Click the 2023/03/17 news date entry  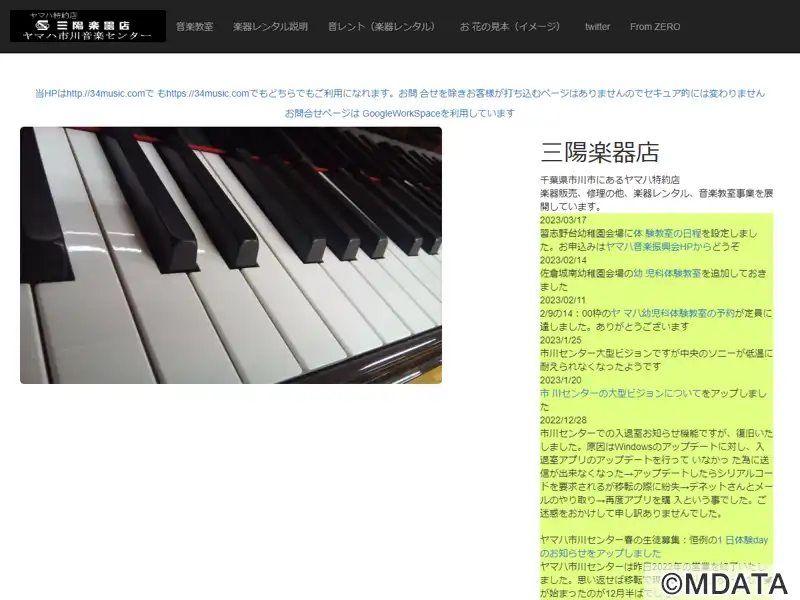(x=563, y=220)
